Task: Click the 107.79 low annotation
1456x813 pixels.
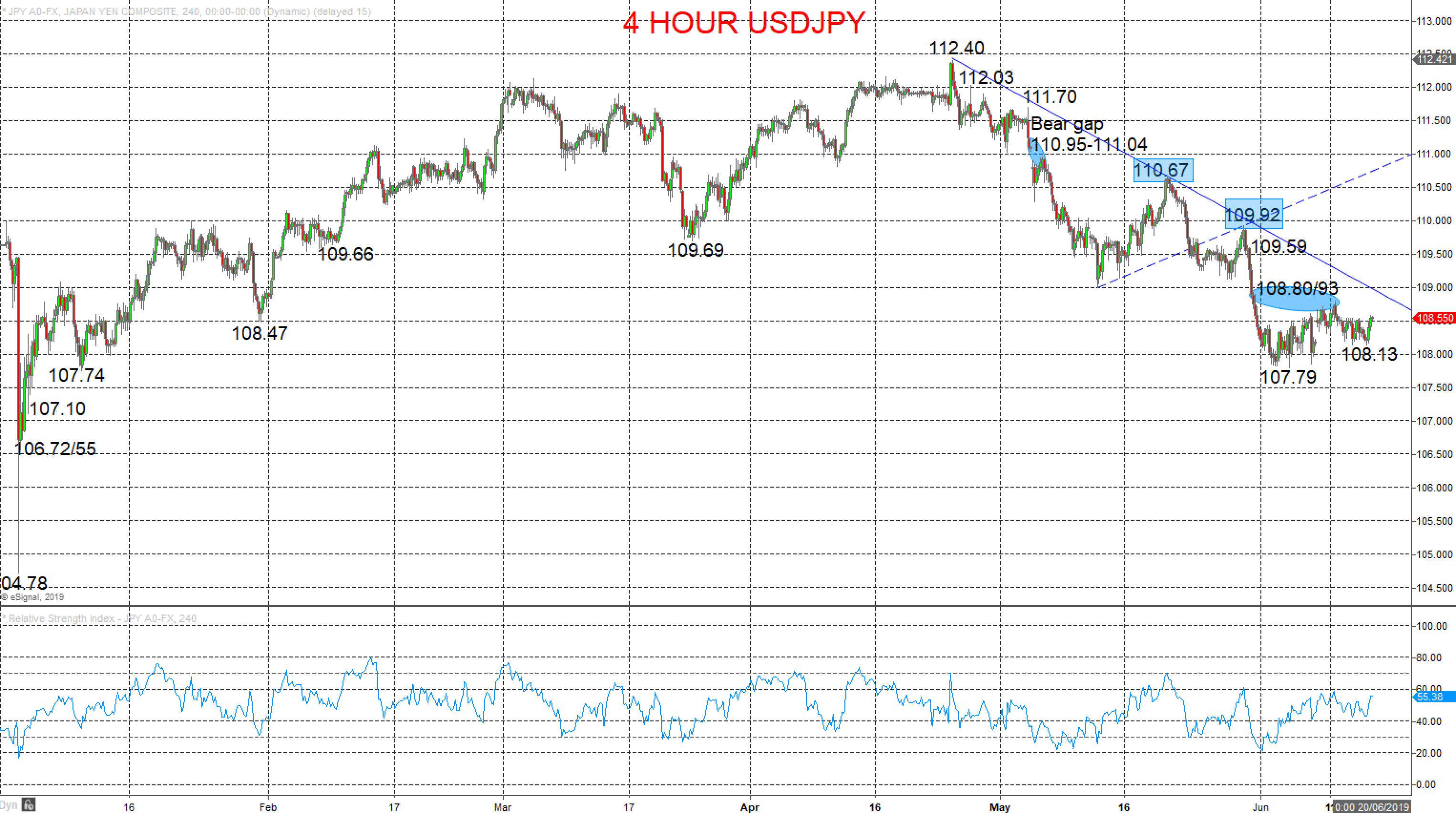Action: pyautogui.click(x=1288, y=377)
